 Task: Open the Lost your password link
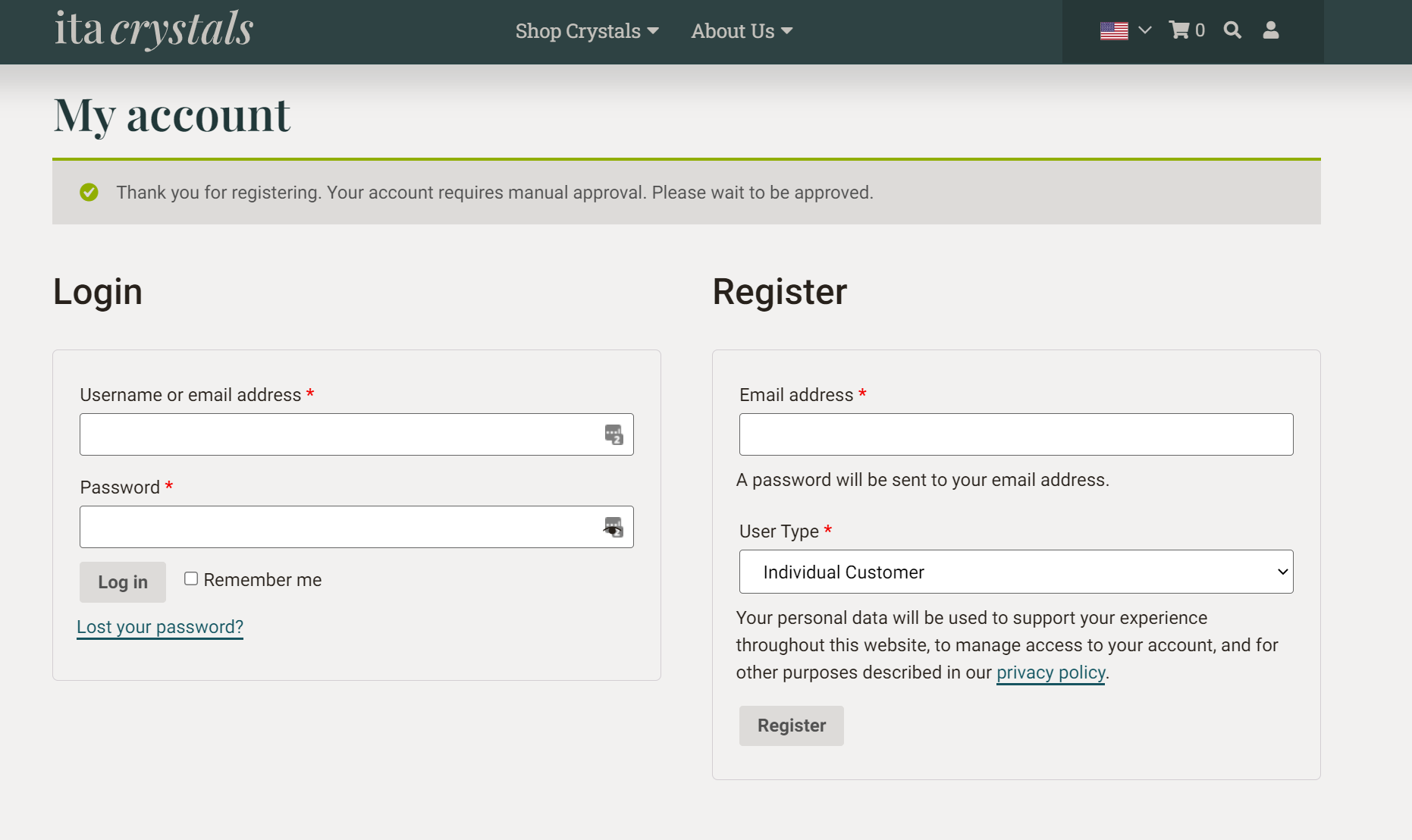tap(160, 627)
